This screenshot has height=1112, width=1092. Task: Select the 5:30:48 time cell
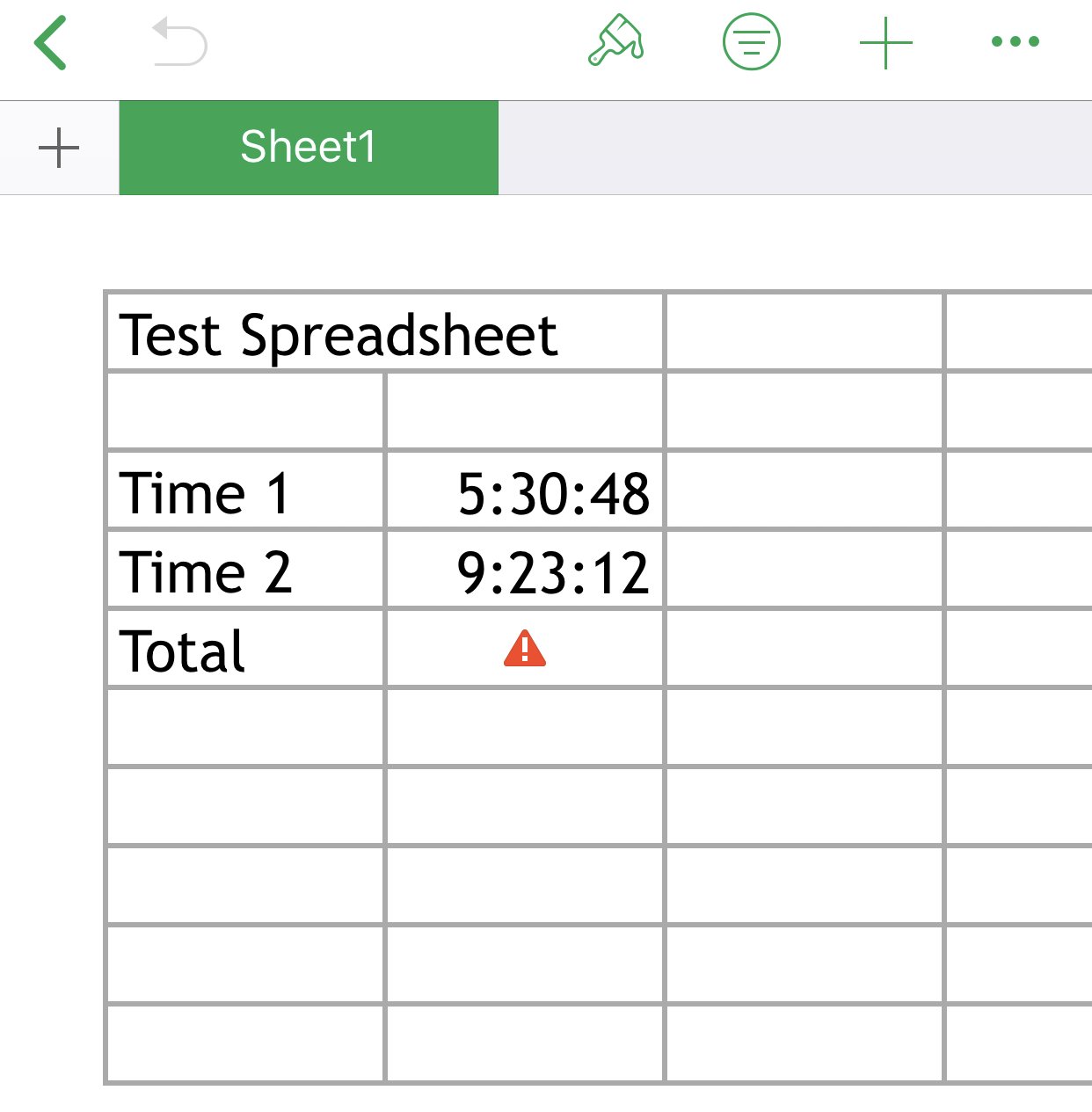click(x=525, y=491)
